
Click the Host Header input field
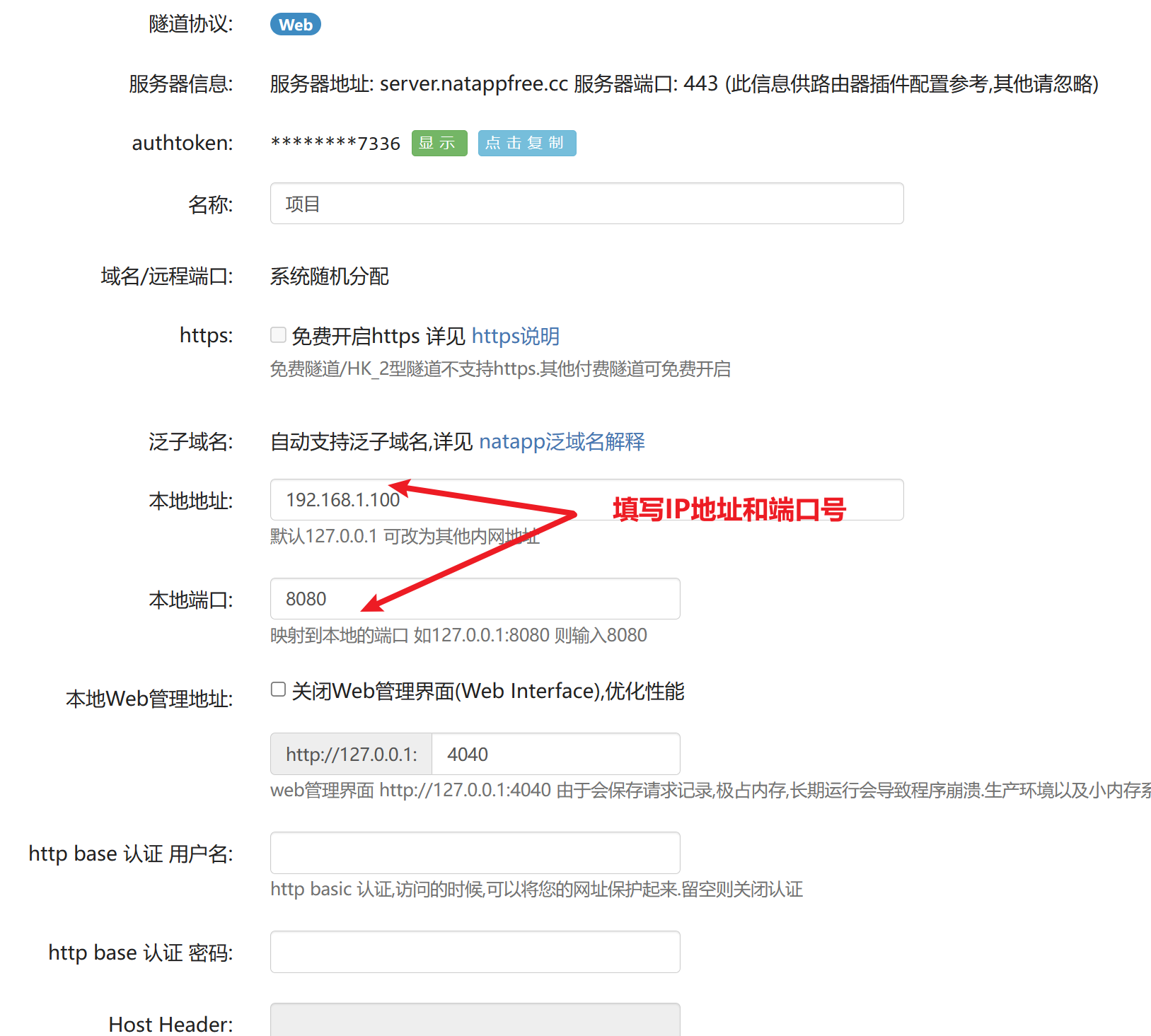point(474,1023)
